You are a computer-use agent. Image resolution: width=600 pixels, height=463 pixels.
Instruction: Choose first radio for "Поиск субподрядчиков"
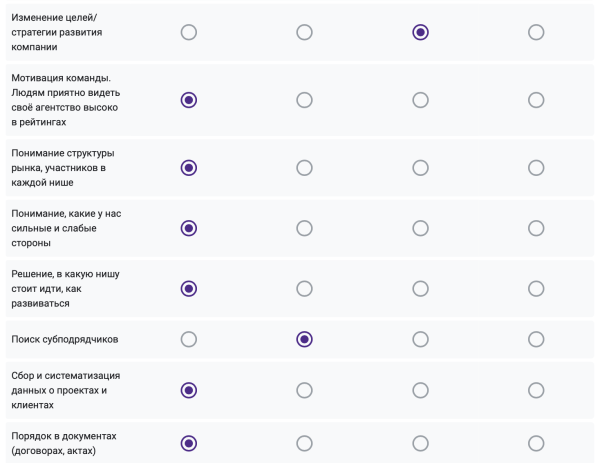tap(189, 339)
